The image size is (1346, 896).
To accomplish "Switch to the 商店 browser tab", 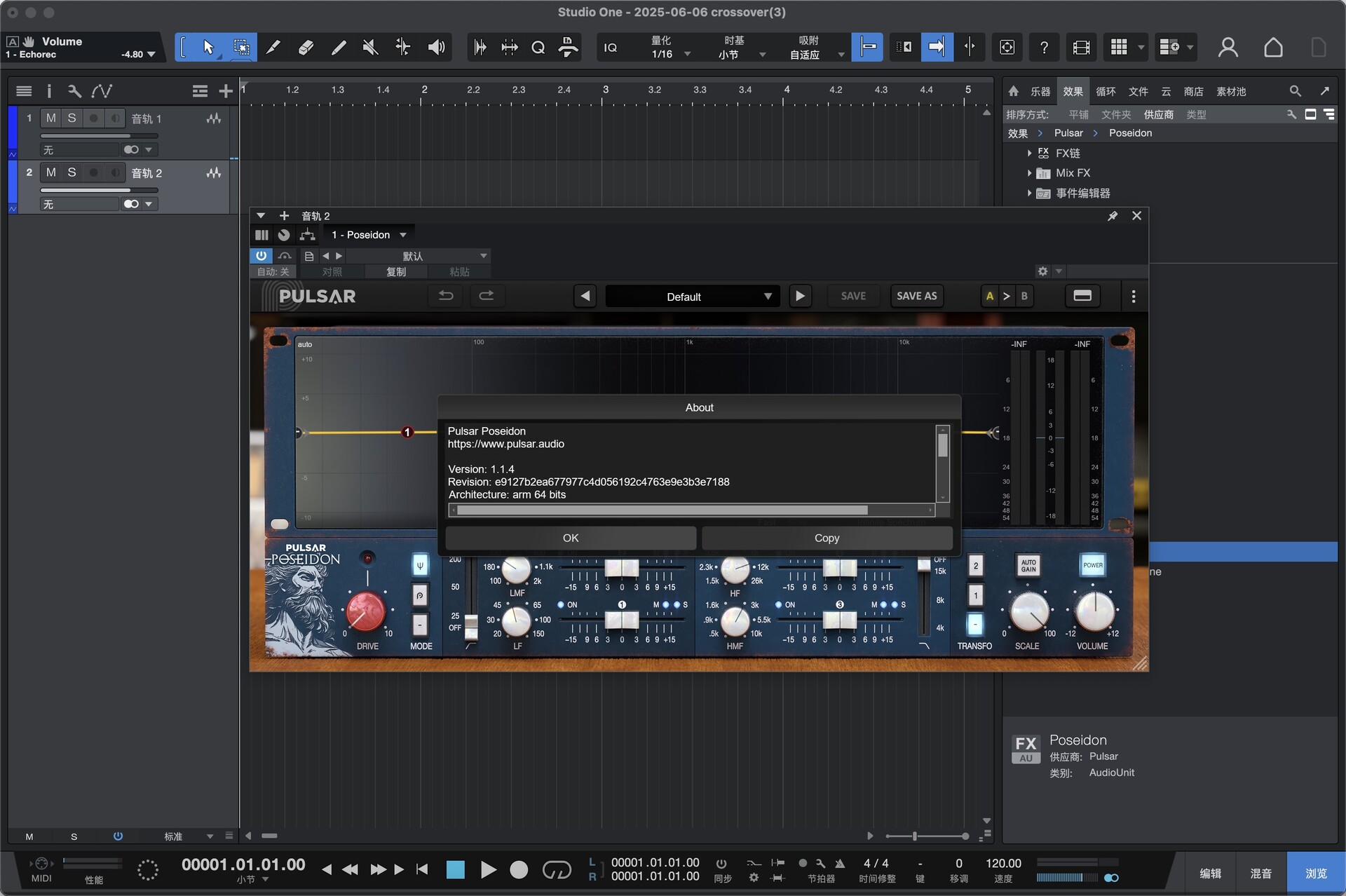I will click(x=1193, y=91).
